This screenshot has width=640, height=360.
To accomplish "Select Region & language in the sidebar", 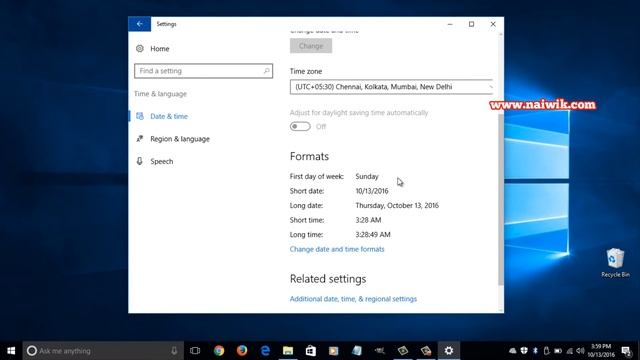I will 180,139.
